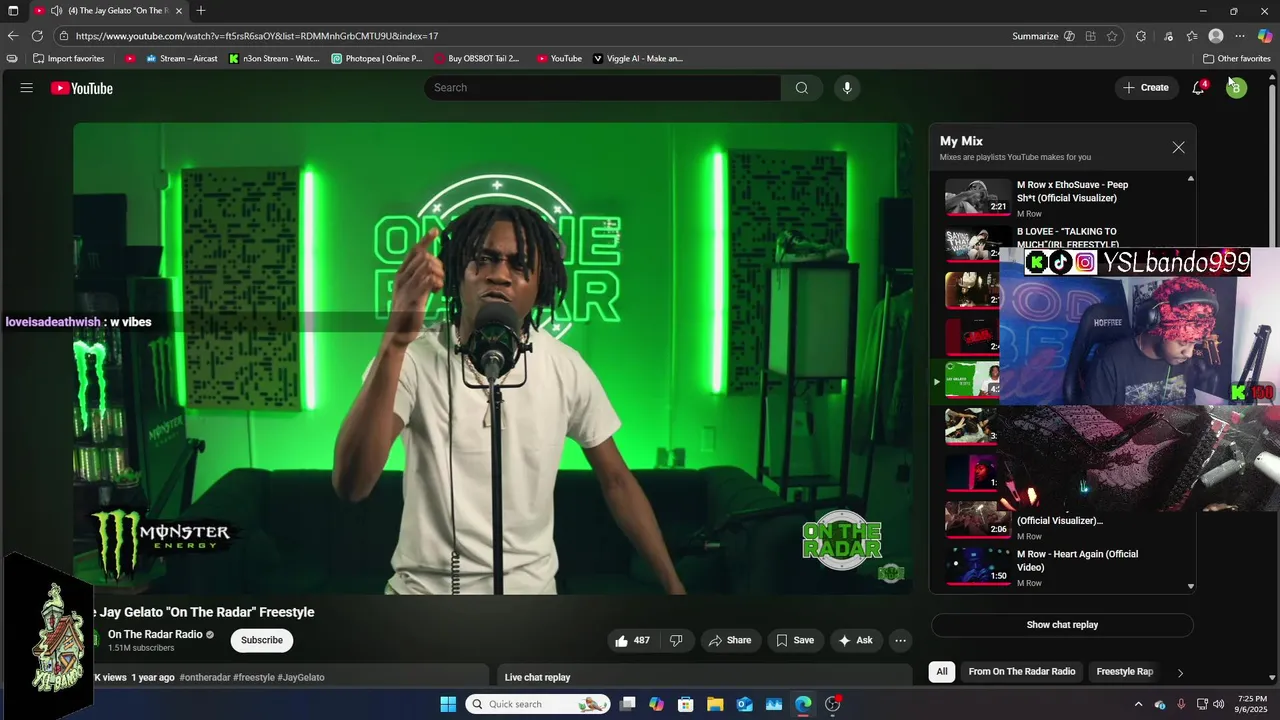Open On The Radar Radio channel name

pos(155,635)
